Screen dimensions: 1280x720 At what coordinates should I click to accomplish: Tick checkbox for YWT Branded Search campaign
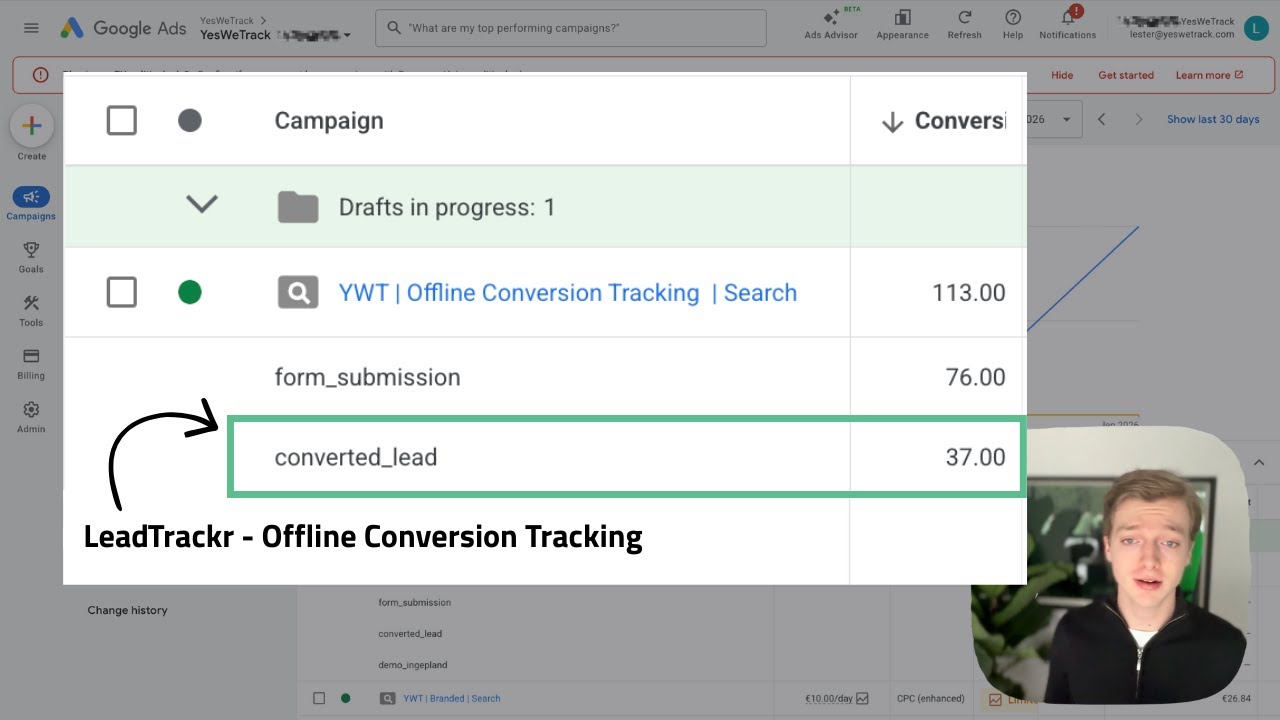pyautogui.click(x=319, y=698)
